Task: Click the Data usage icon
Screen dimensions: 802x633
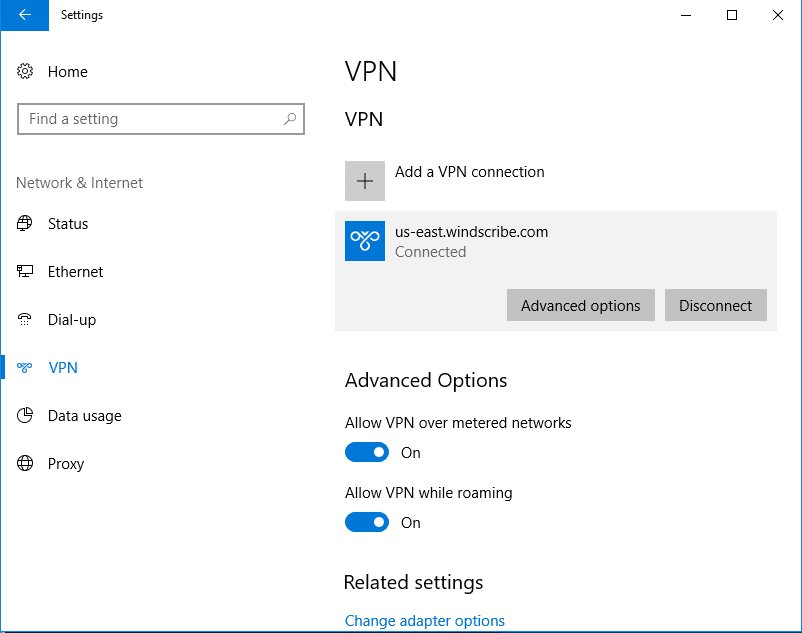Action: [x=26, y=416]
